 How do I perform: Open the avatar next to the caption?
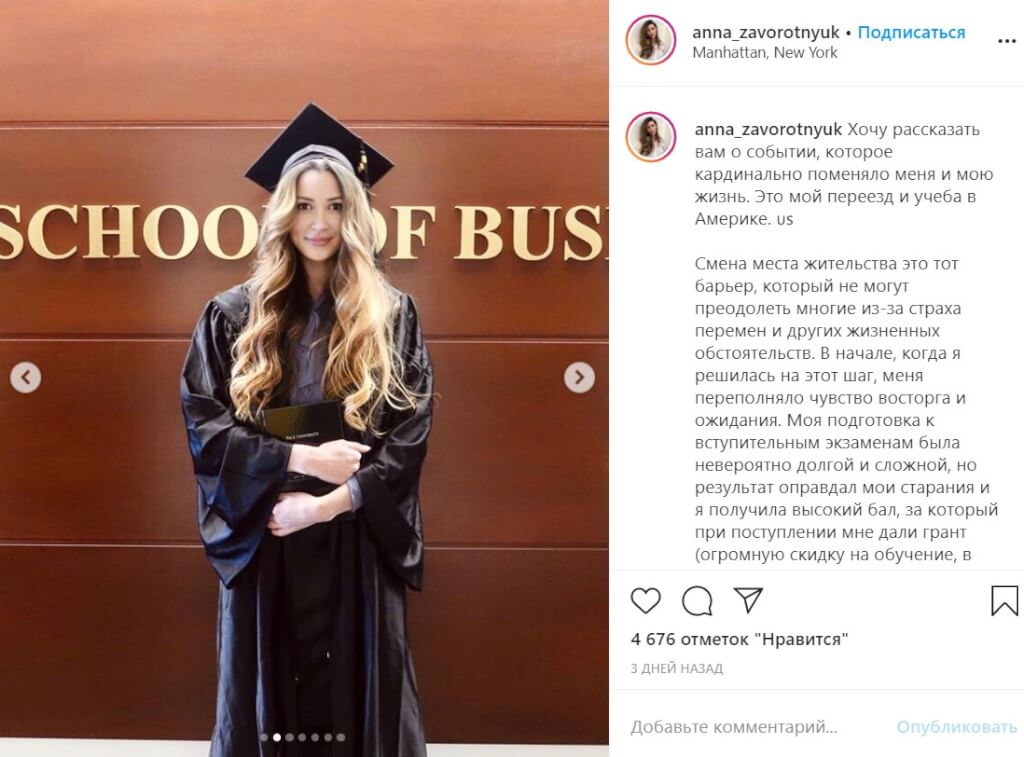651,137
